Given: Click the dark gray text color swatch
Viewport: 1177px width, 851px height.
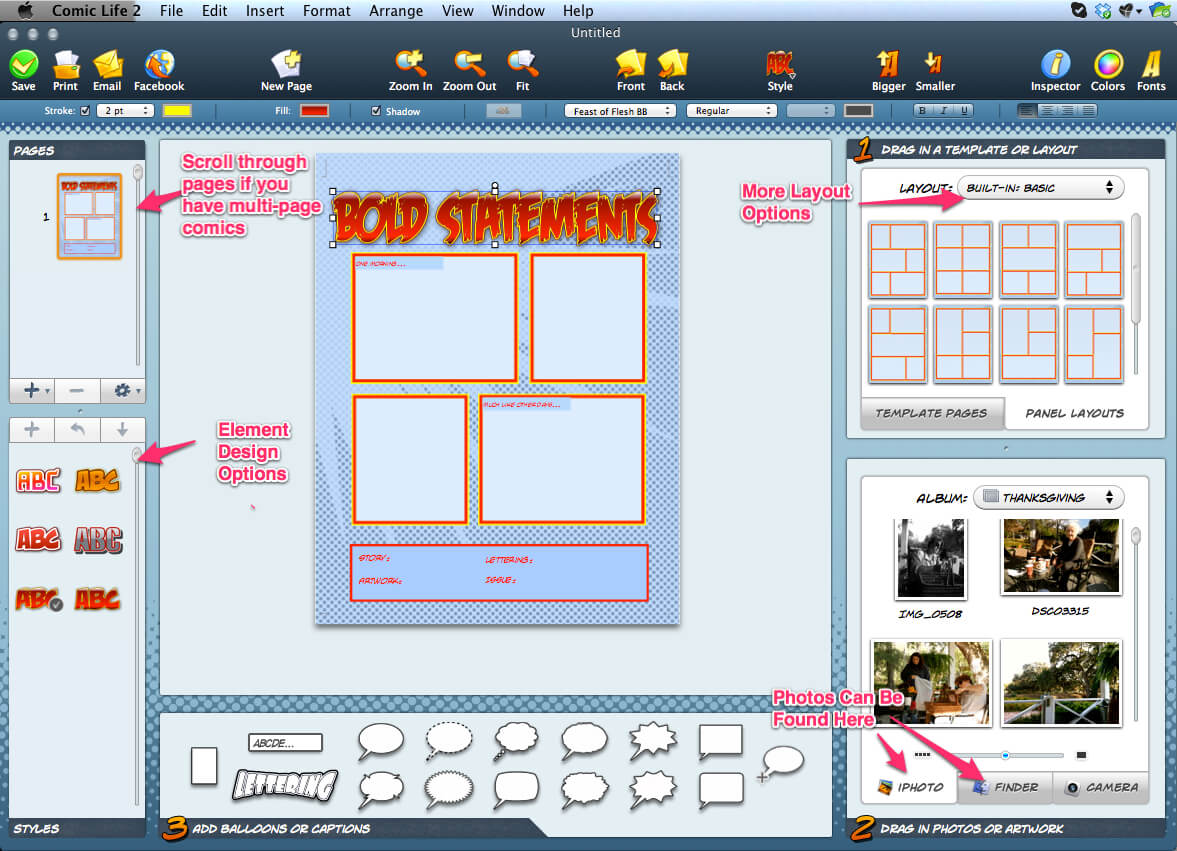Looking at the screenshot, I should pyautogui.click(x=858, y=110).
